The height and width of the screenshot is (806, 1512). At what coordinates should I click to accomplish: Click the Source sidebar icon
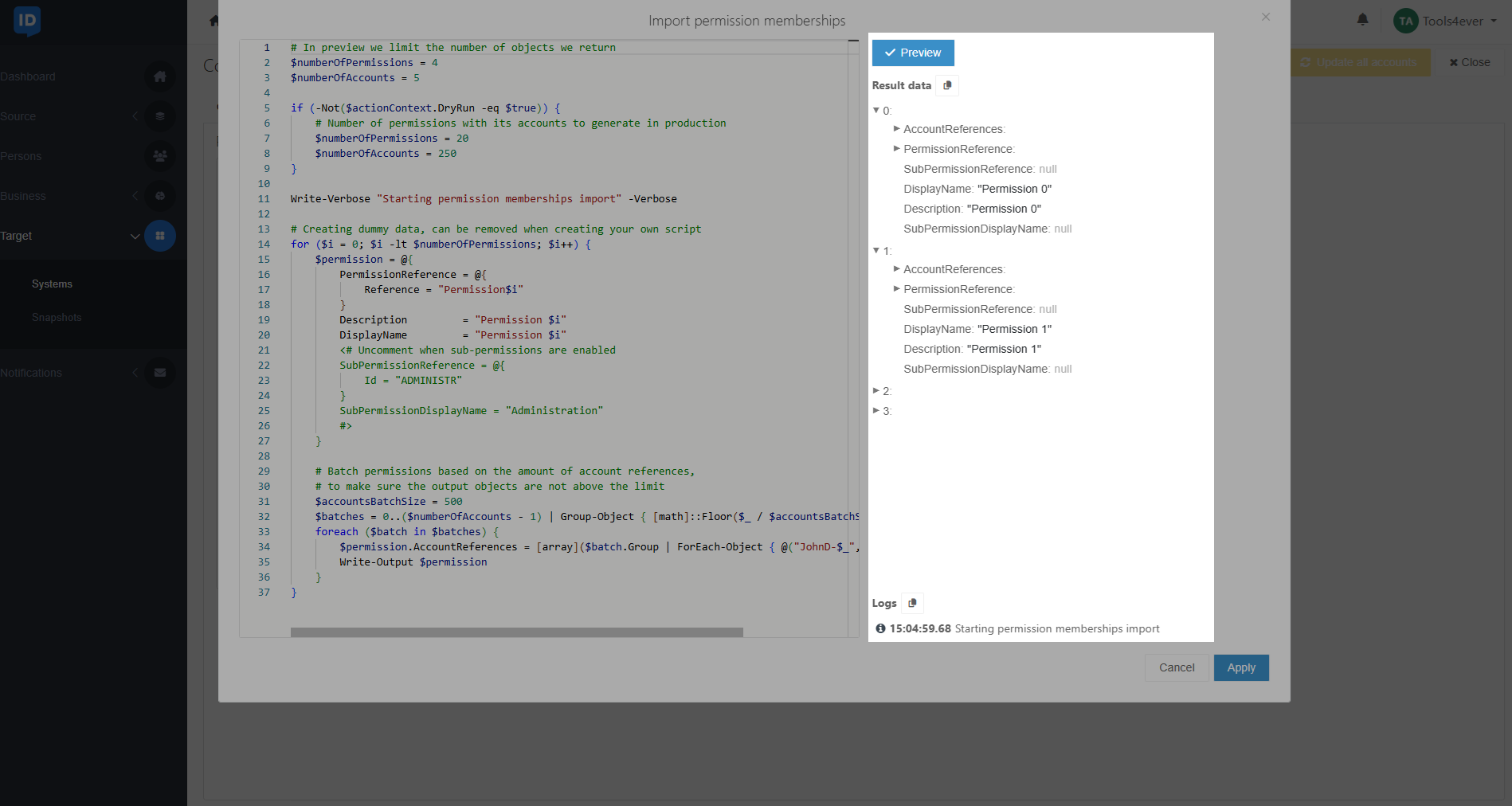point(160,116)
